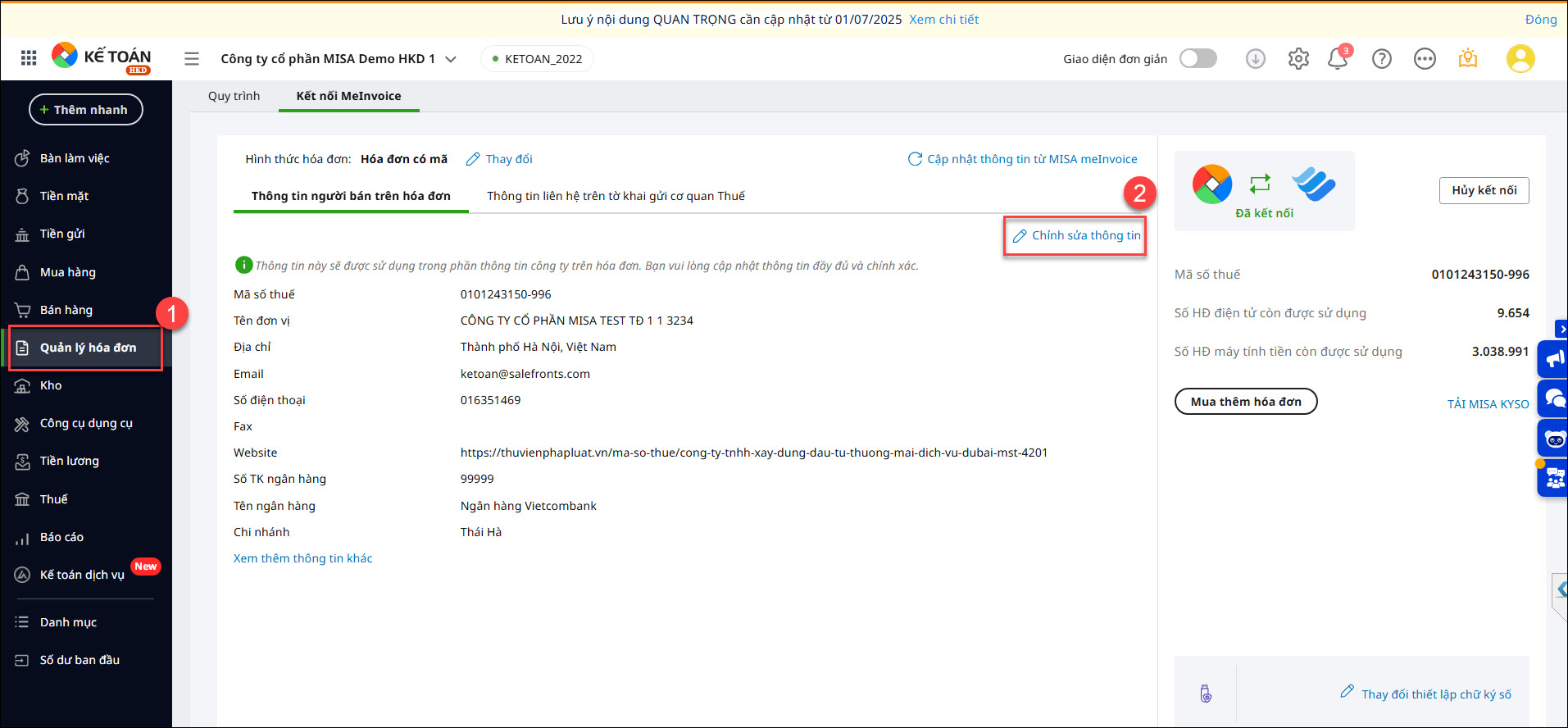Switch to Quy trình tab
The height and width of the screenshot is (728, 1568).
[234, 96]
